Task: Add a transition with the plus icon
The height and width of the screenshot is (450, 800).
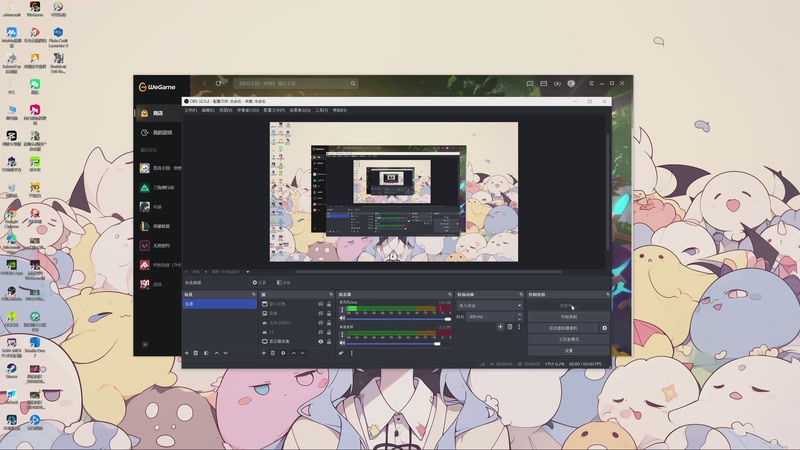Action: [500, 327]
